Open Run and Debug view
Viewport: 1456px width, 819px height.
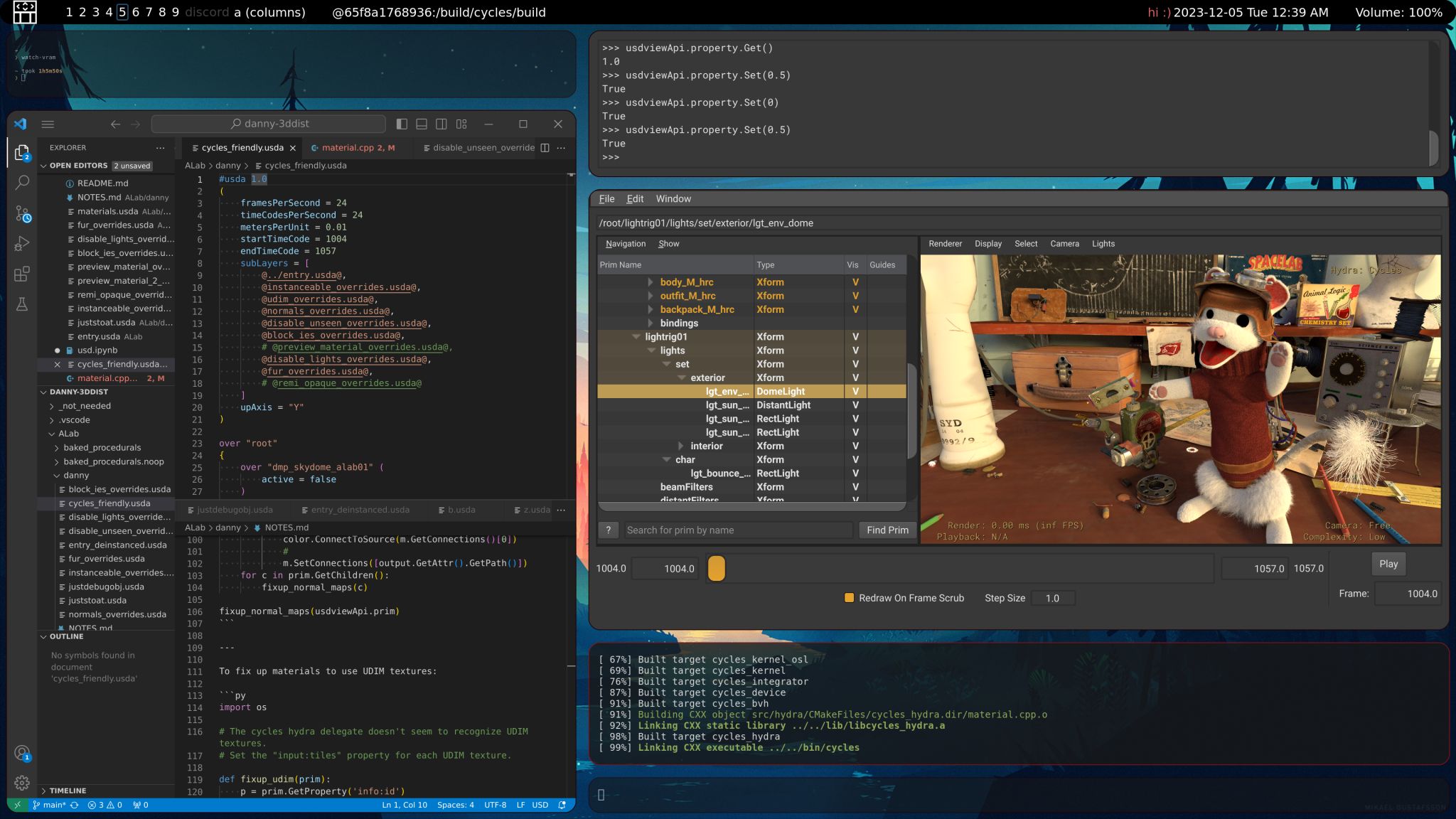(22, 244)
